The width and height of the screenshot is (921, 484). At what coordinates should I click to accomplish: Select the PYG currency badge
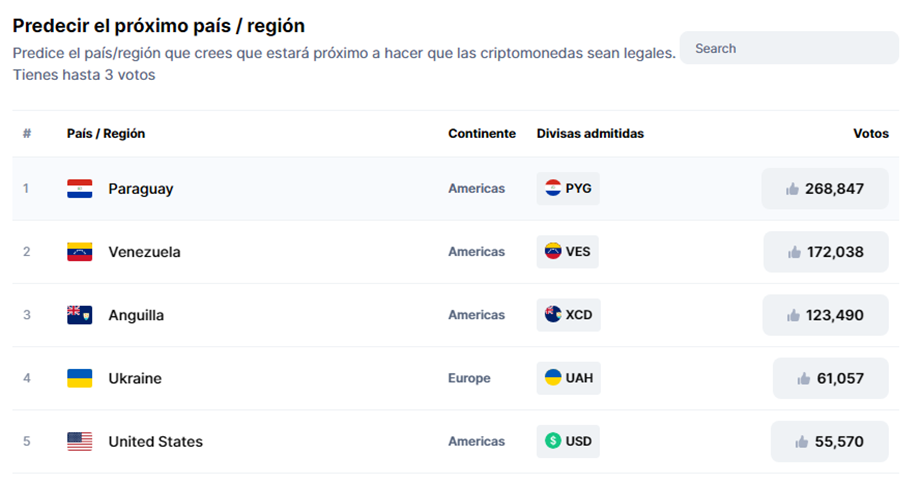[x=568, y=189]
